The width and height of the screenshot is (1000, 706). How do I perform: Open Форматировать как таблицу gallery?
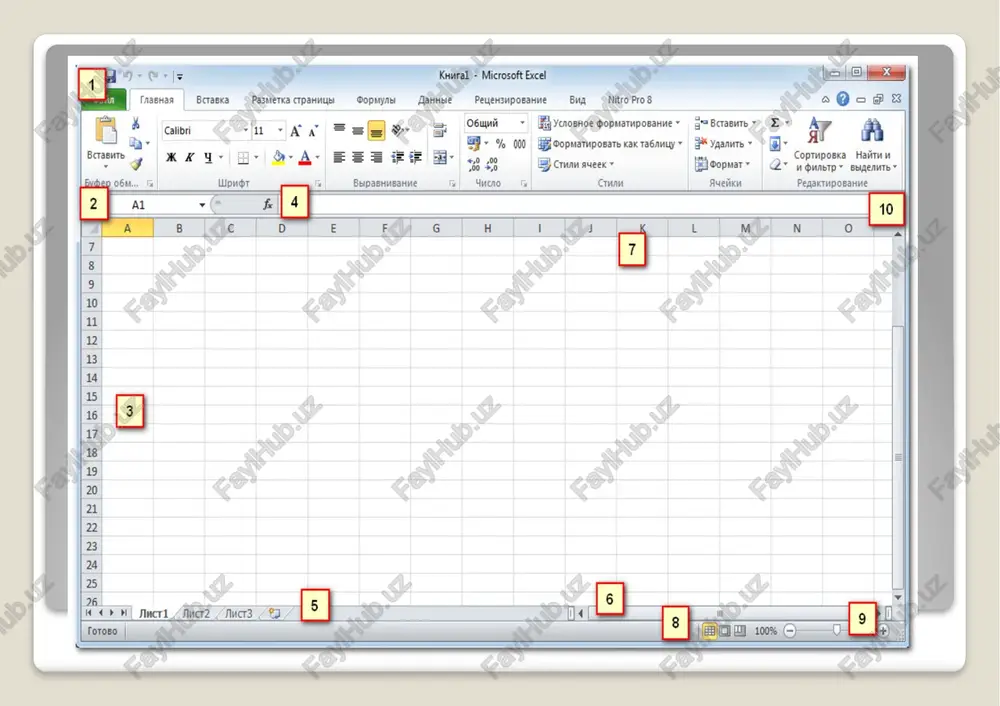(x=610, y=143)
